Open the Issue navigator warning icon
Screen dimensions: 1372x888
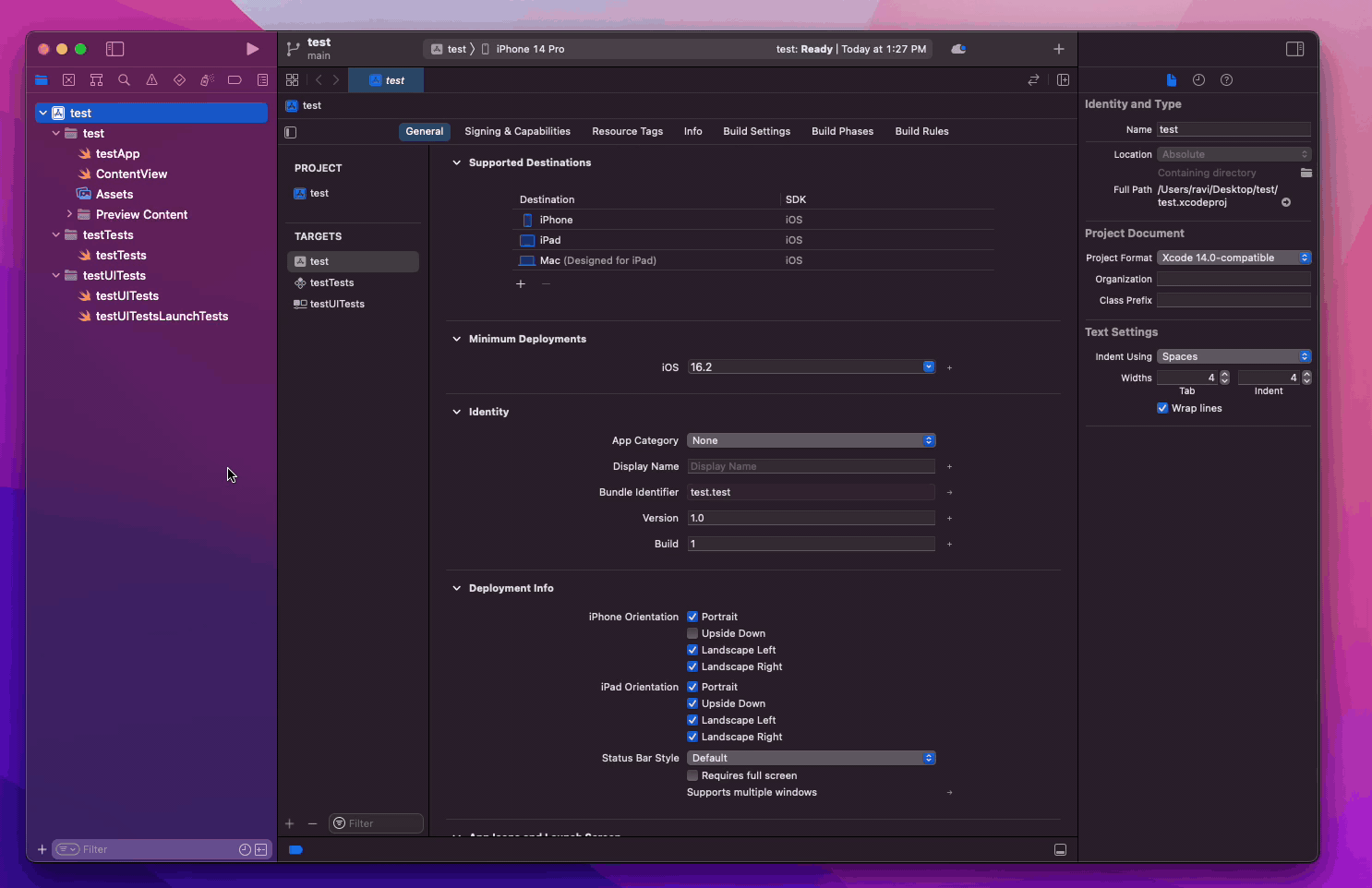click(x=151, y=80)
